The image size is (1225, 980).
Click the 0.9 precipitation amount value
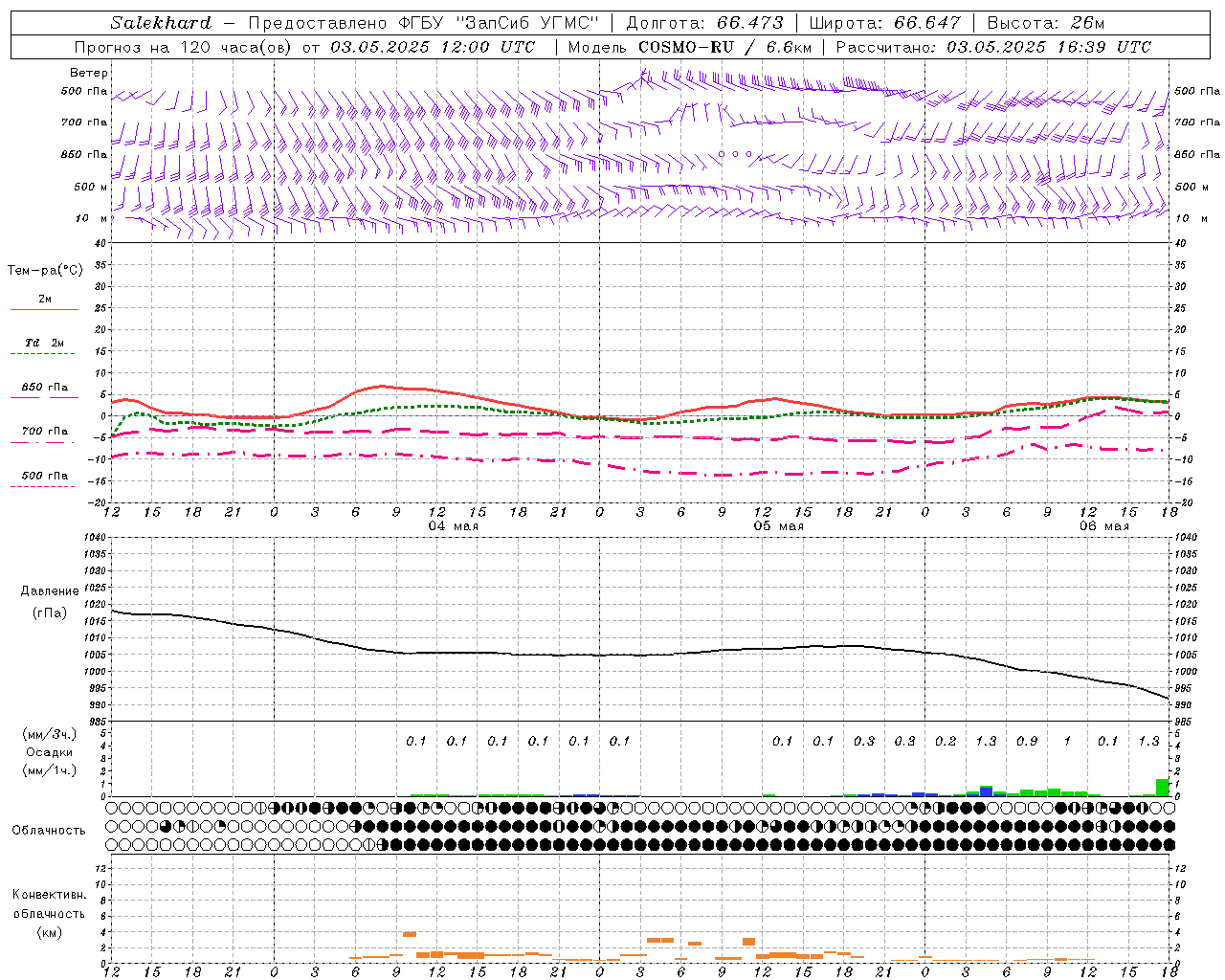(1027, 741)
